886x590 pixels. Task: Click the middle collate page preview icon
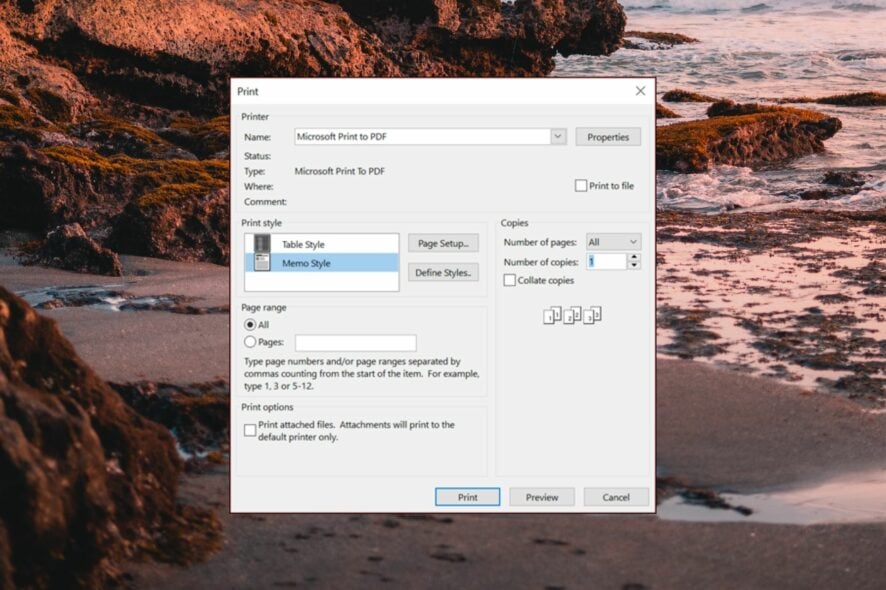coord(569,314)
